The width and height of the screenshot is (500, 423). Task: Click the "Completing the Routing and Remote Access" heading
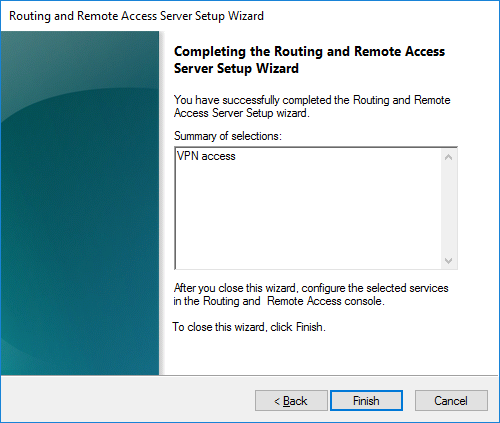(x=309, y=51)
